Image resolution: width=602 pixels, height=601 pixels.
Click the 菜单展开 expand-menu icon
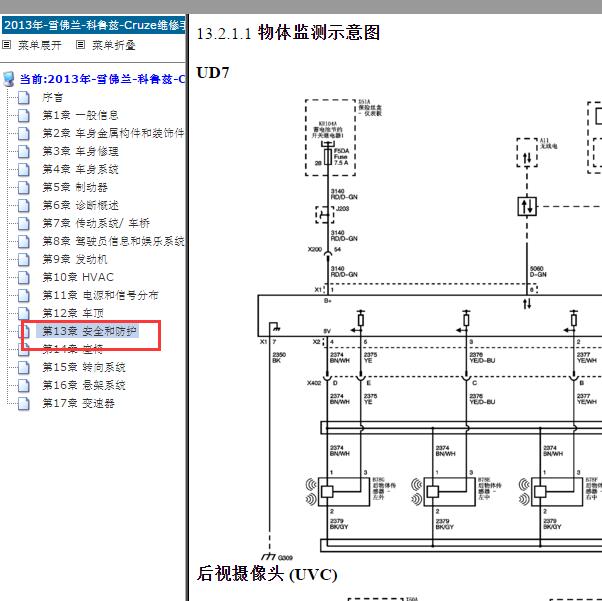click(6, 45)
